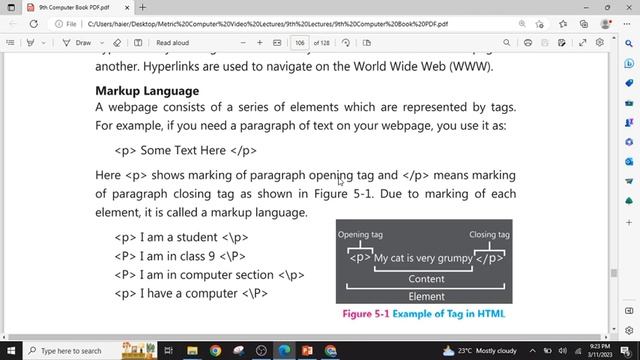Image resolution: width=640 pixels, height=360 pixels.
Task: Open Task View from taskbar
Action: coord(168,351)
